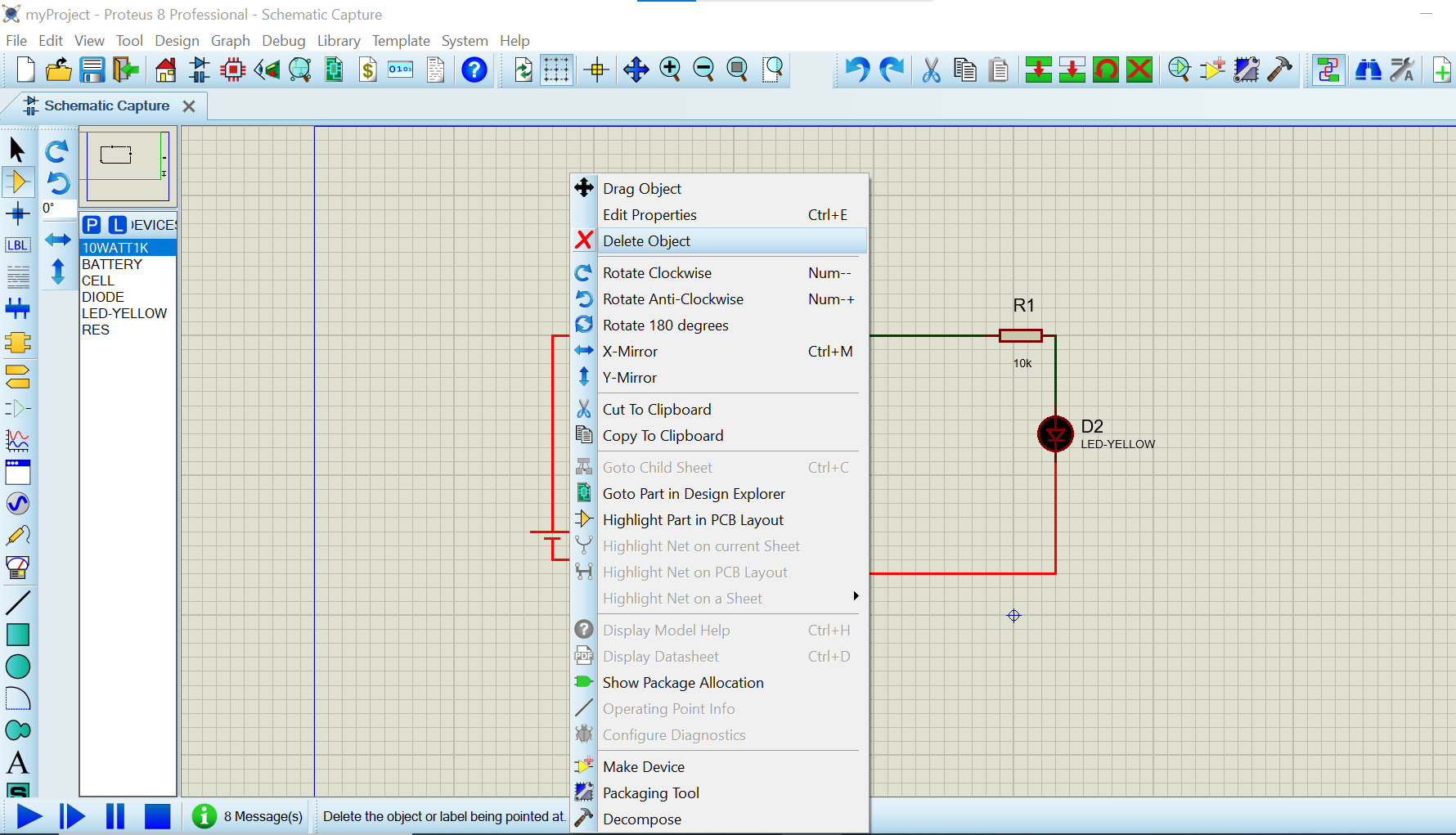Click the P pick devices button

(92, 225)
